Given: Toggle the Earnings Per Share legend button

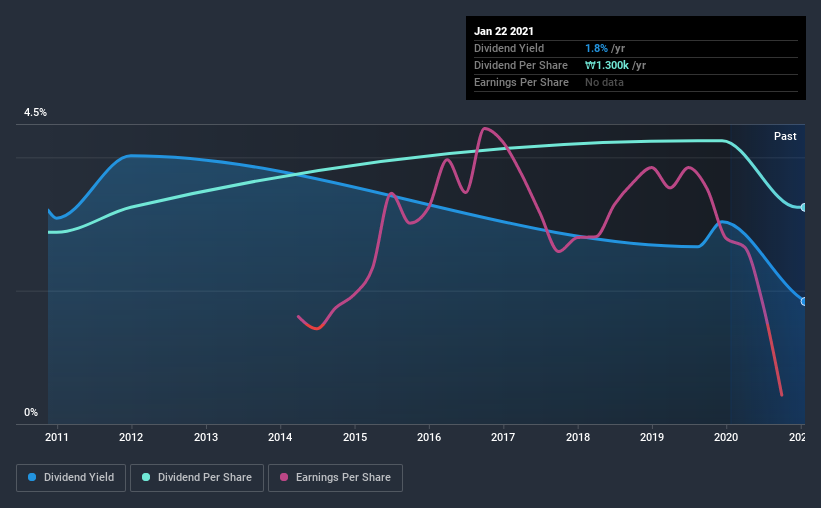Looking at the screenshot, I should click(335, 478).
